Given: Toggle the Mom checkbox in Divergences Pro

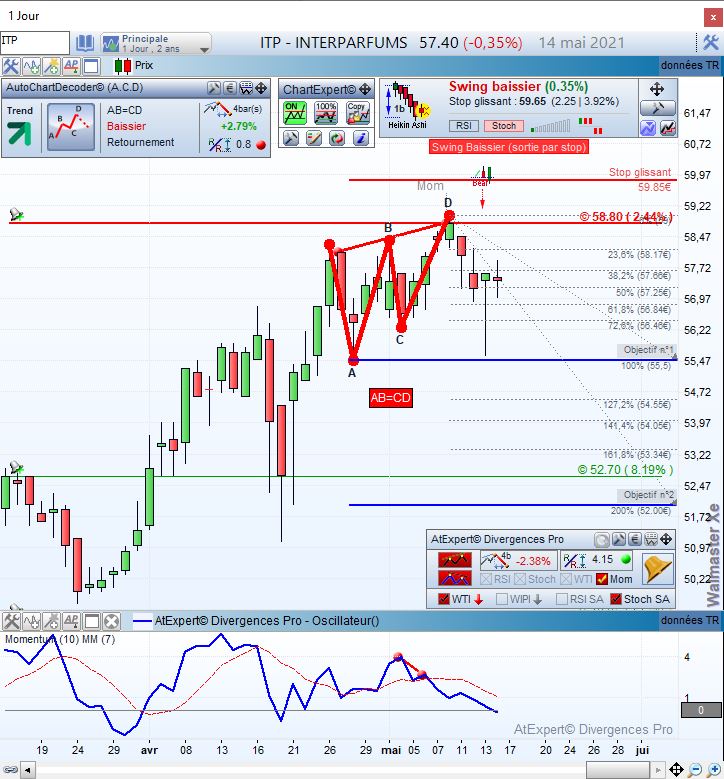Looking at the screenshot, I should pos(602,579).
